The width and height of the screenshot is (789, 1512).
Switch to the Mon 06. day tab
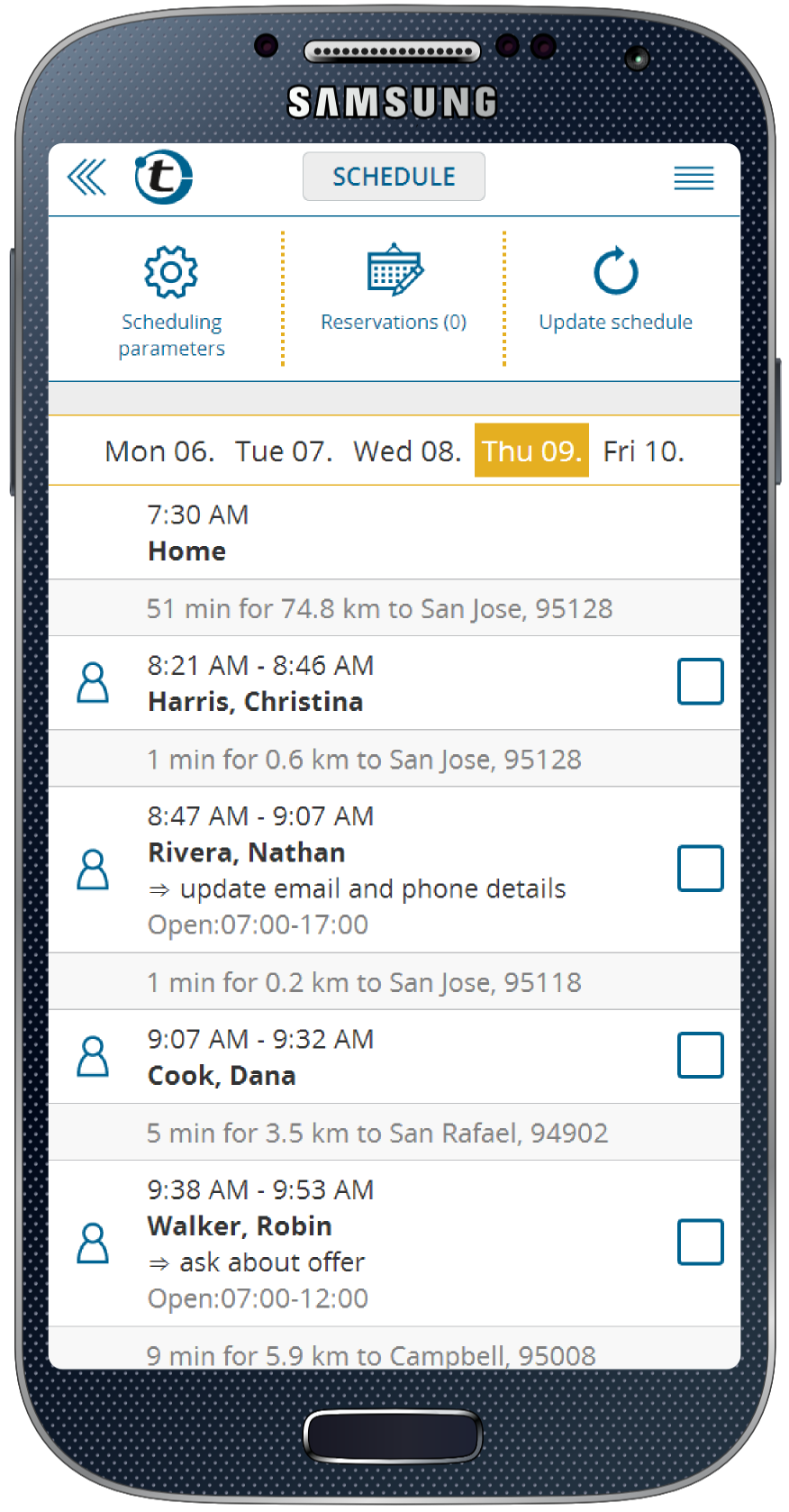(159, 451)
